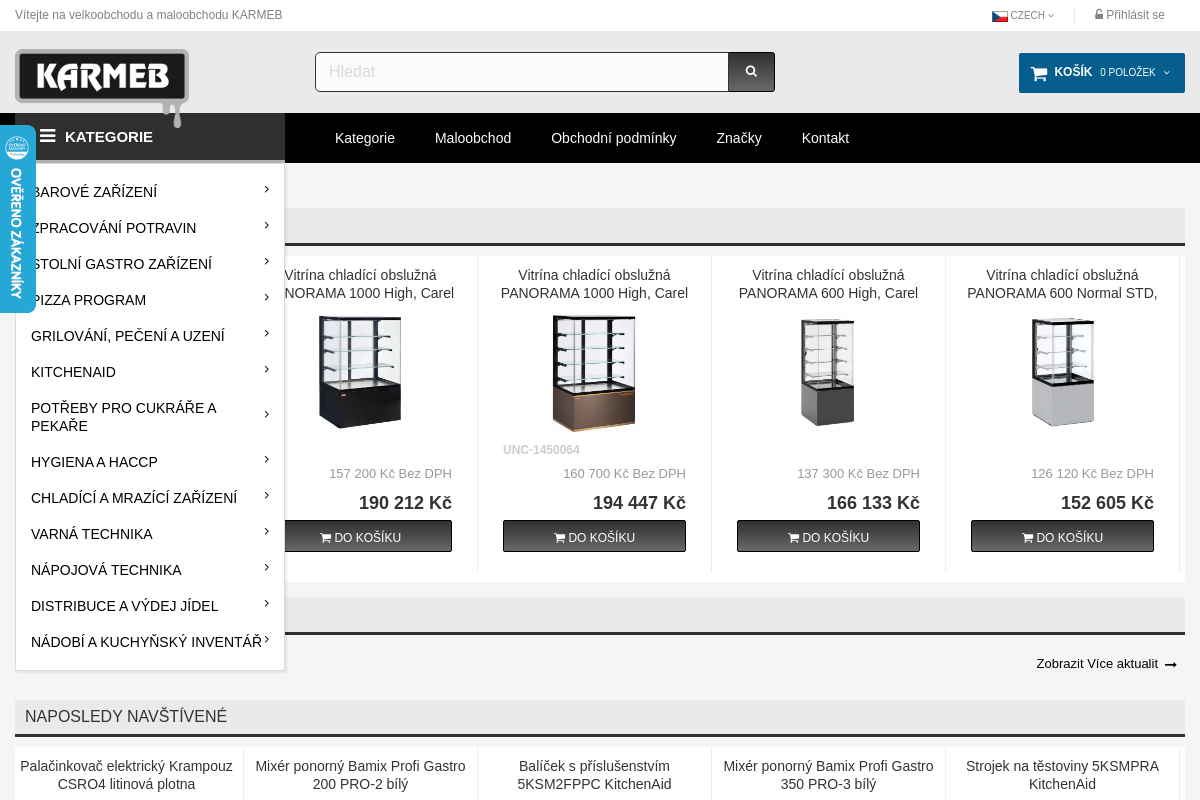Screen dimensions: 1200x800
Task: Open Bamix Profi Gastro 200 PRO-2 link
Action: [360, 775]
